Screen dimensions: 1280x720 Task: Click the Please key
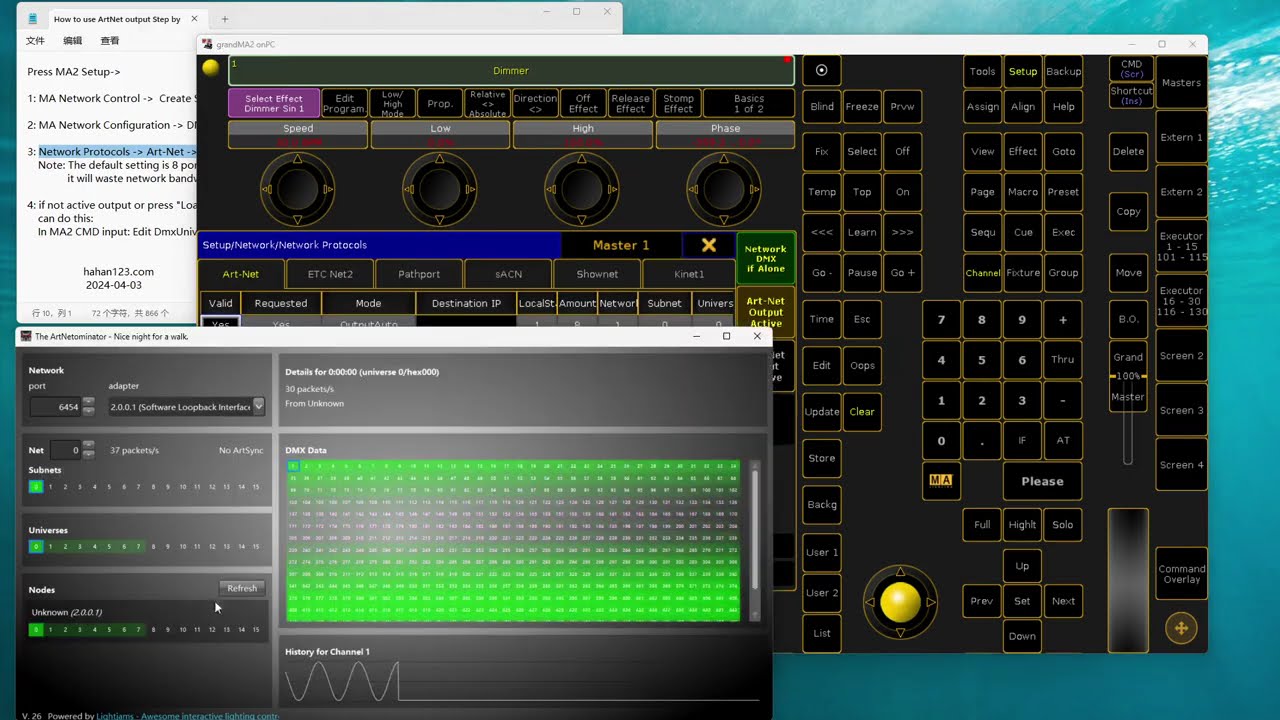1042,481
